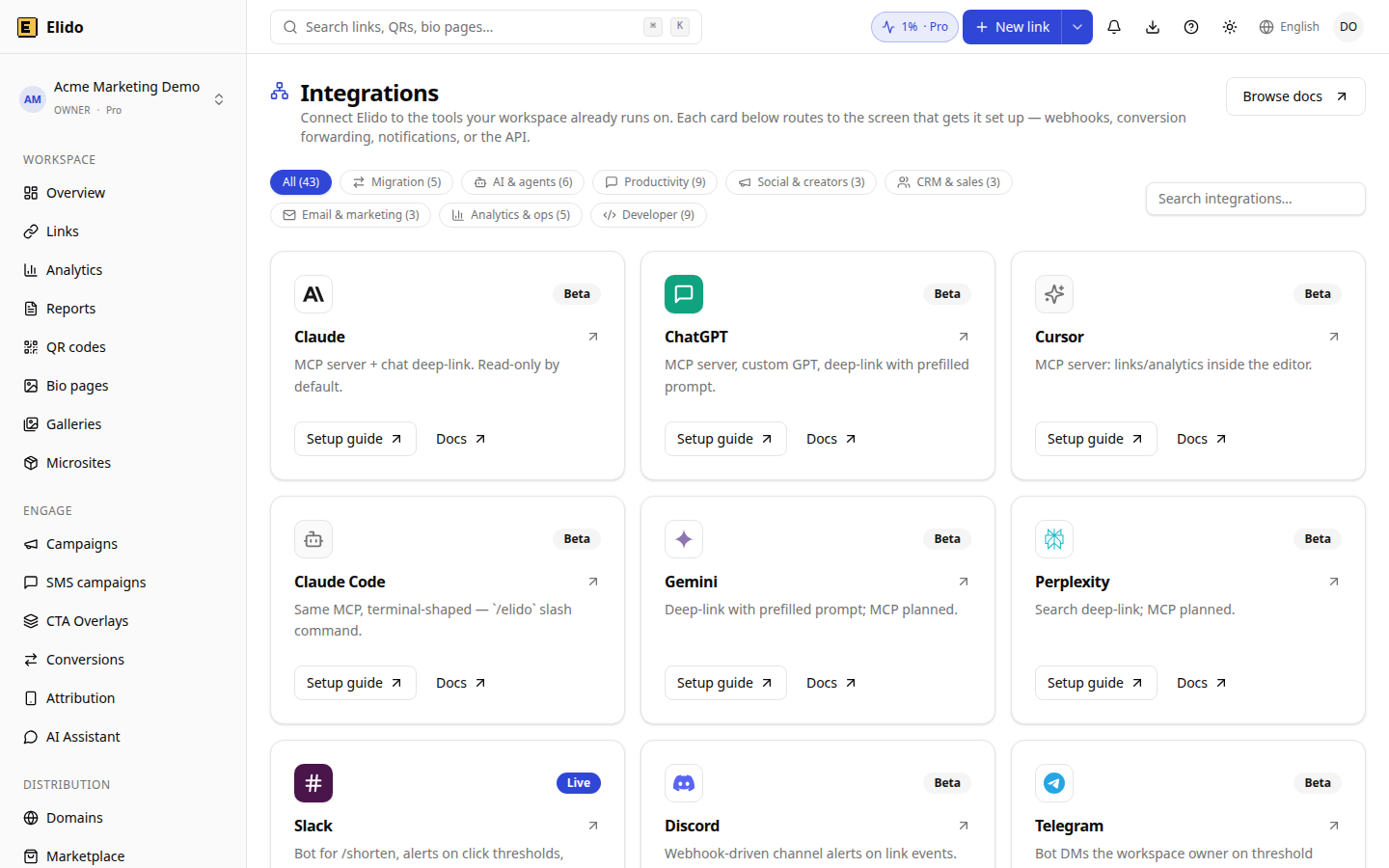Go to Microsites
The height and width of the screenshot is (868, 1389).
coord(123,463)
